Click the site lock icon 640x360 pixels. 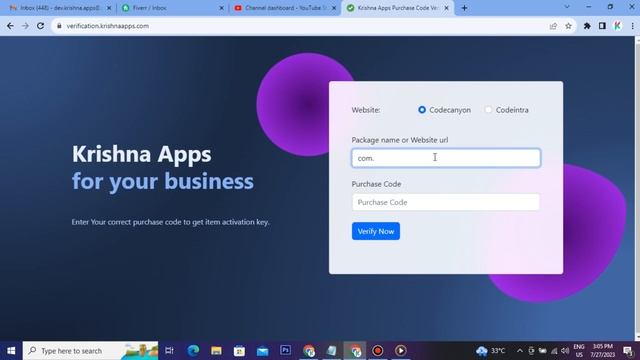click(x=59, y=26)
